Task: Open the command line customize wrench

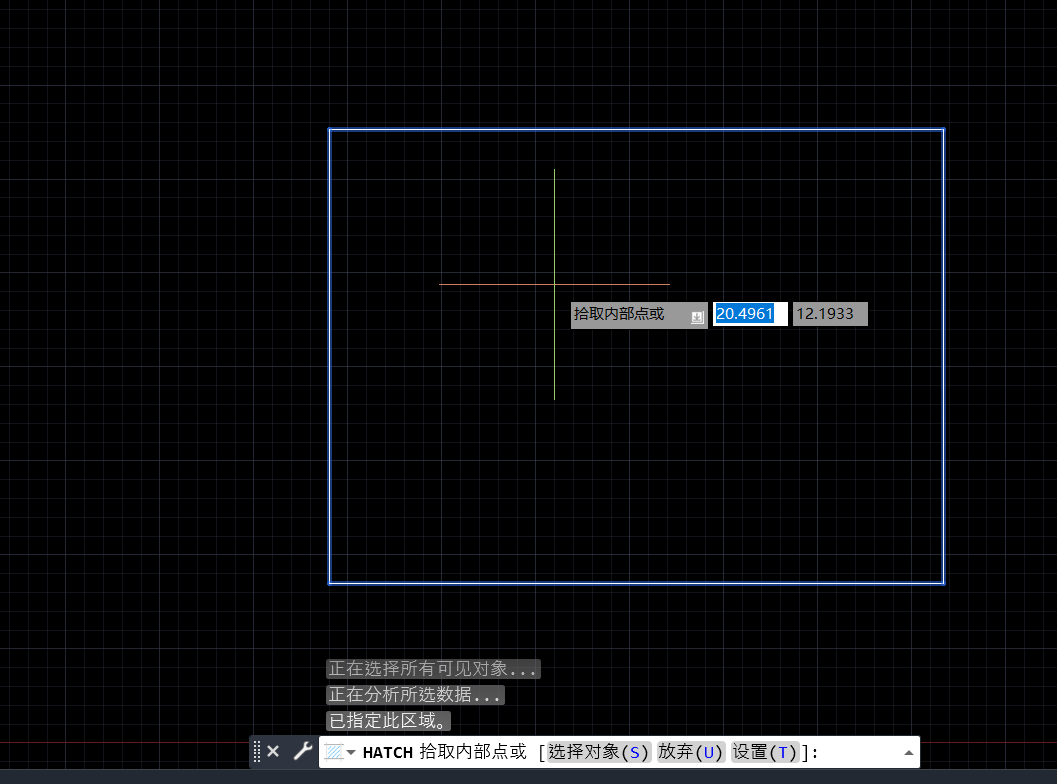Action: tap(302, 751)
